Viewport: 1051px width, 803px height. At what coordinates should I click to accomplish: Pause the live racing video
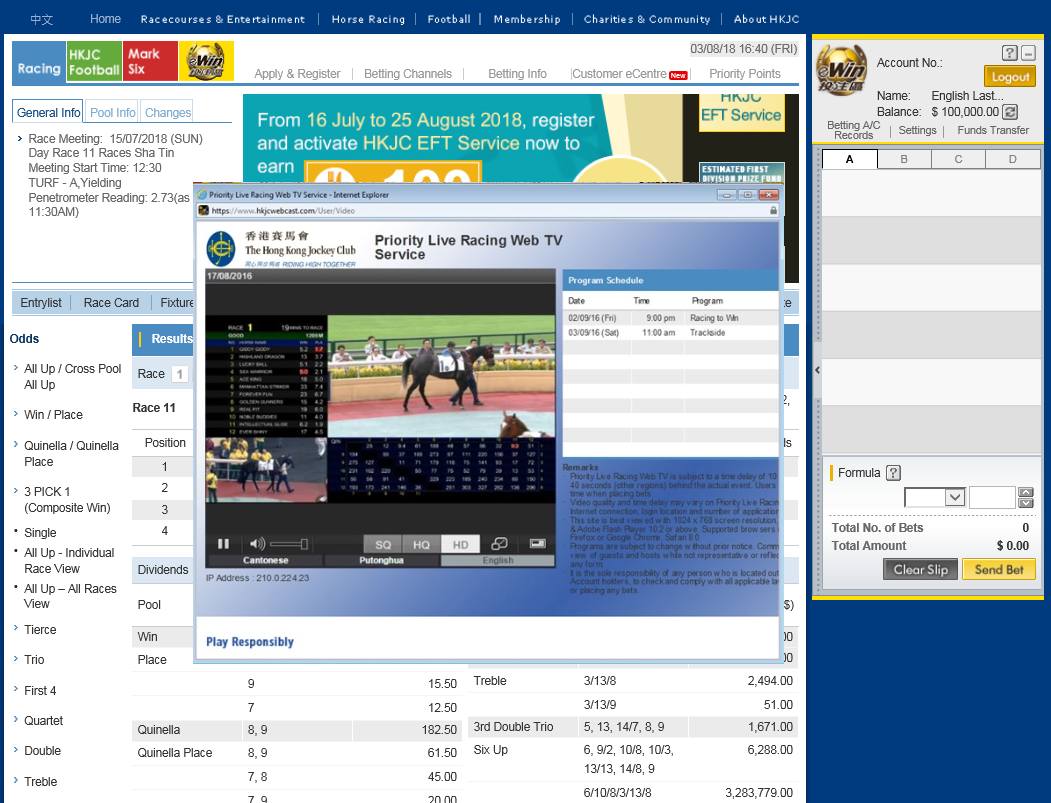(x=224, y=544)
